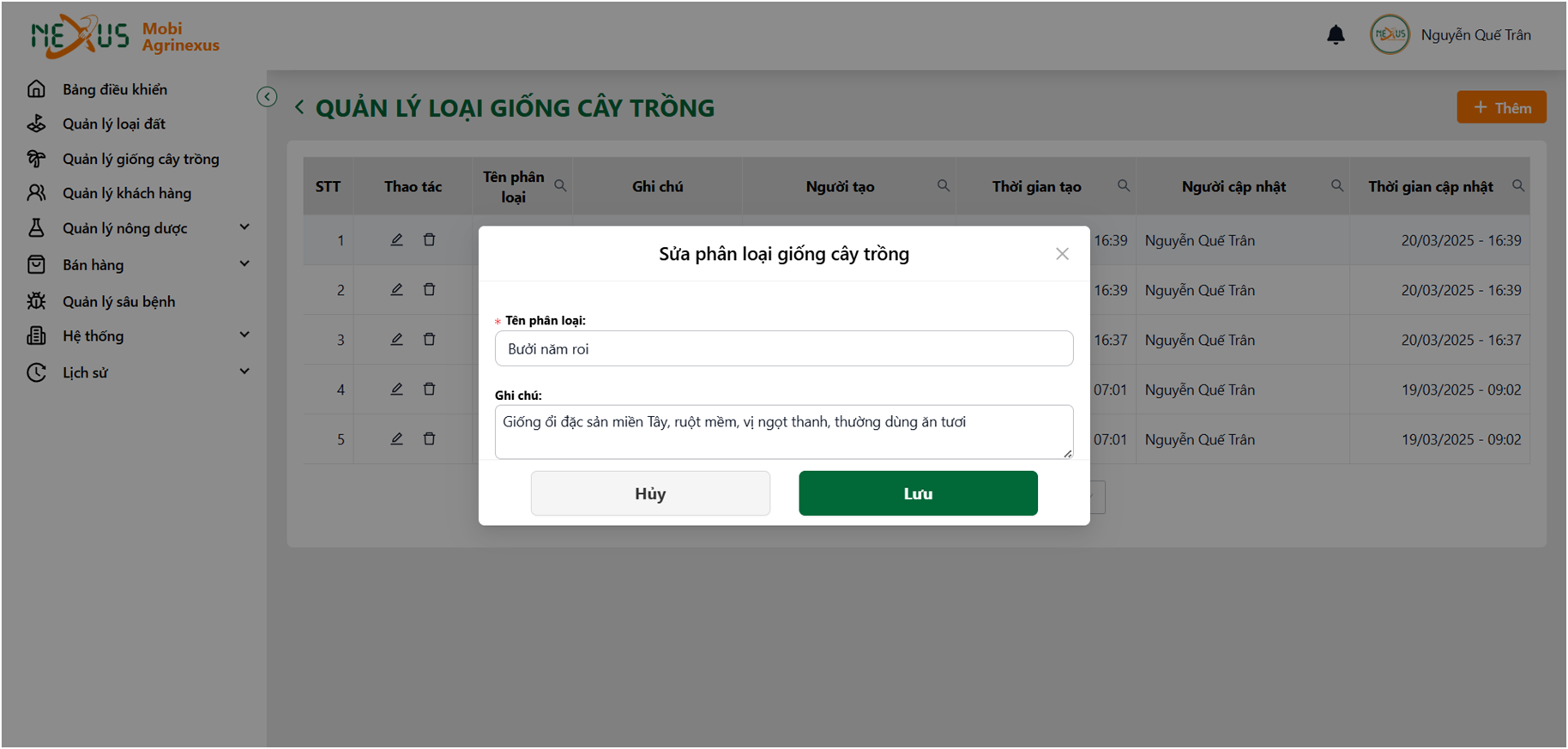
Task: Click the notification bell icon
Action: point(1336,34)
